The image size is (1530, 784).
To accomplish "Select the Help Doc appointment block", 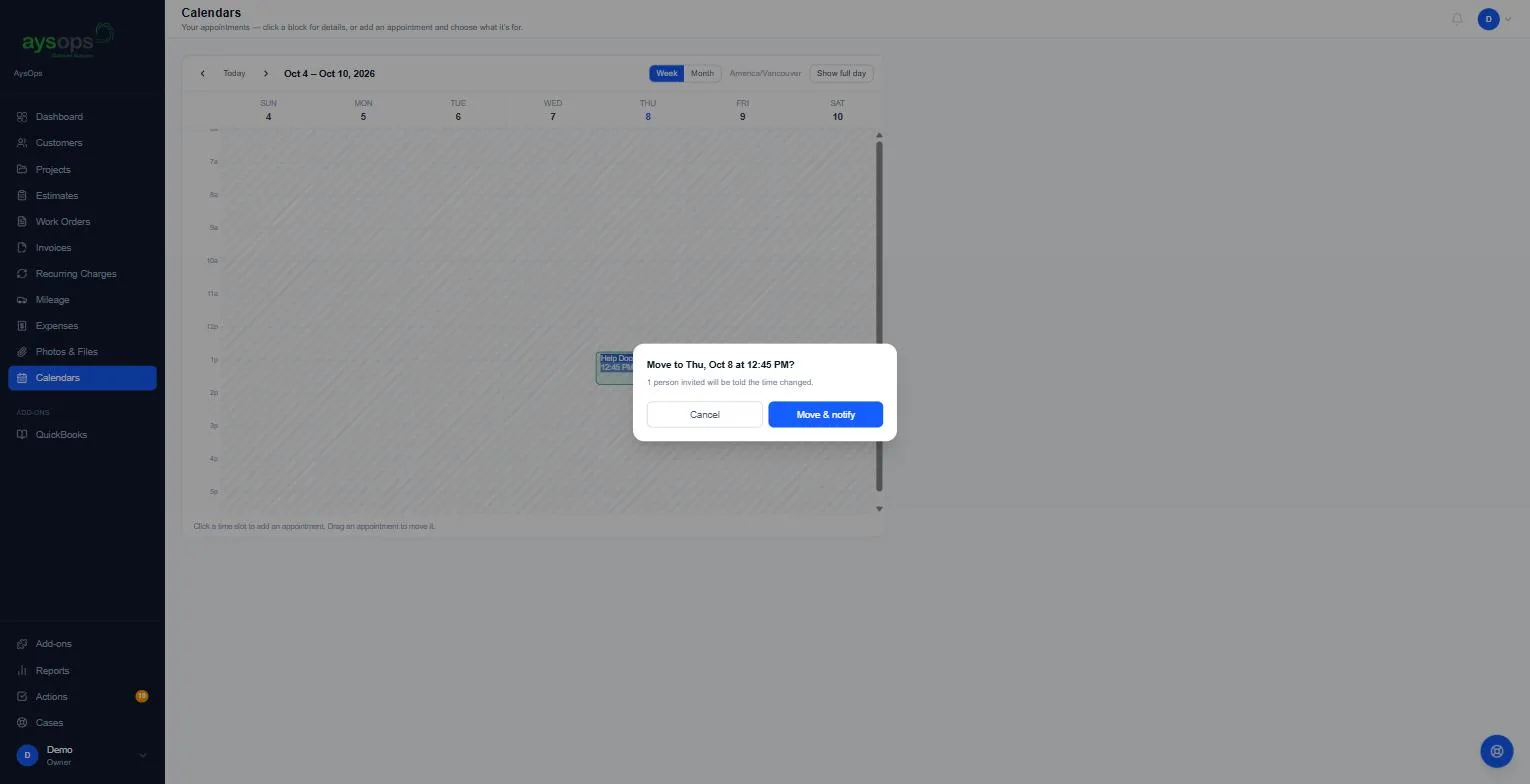I will pos(615,367).
